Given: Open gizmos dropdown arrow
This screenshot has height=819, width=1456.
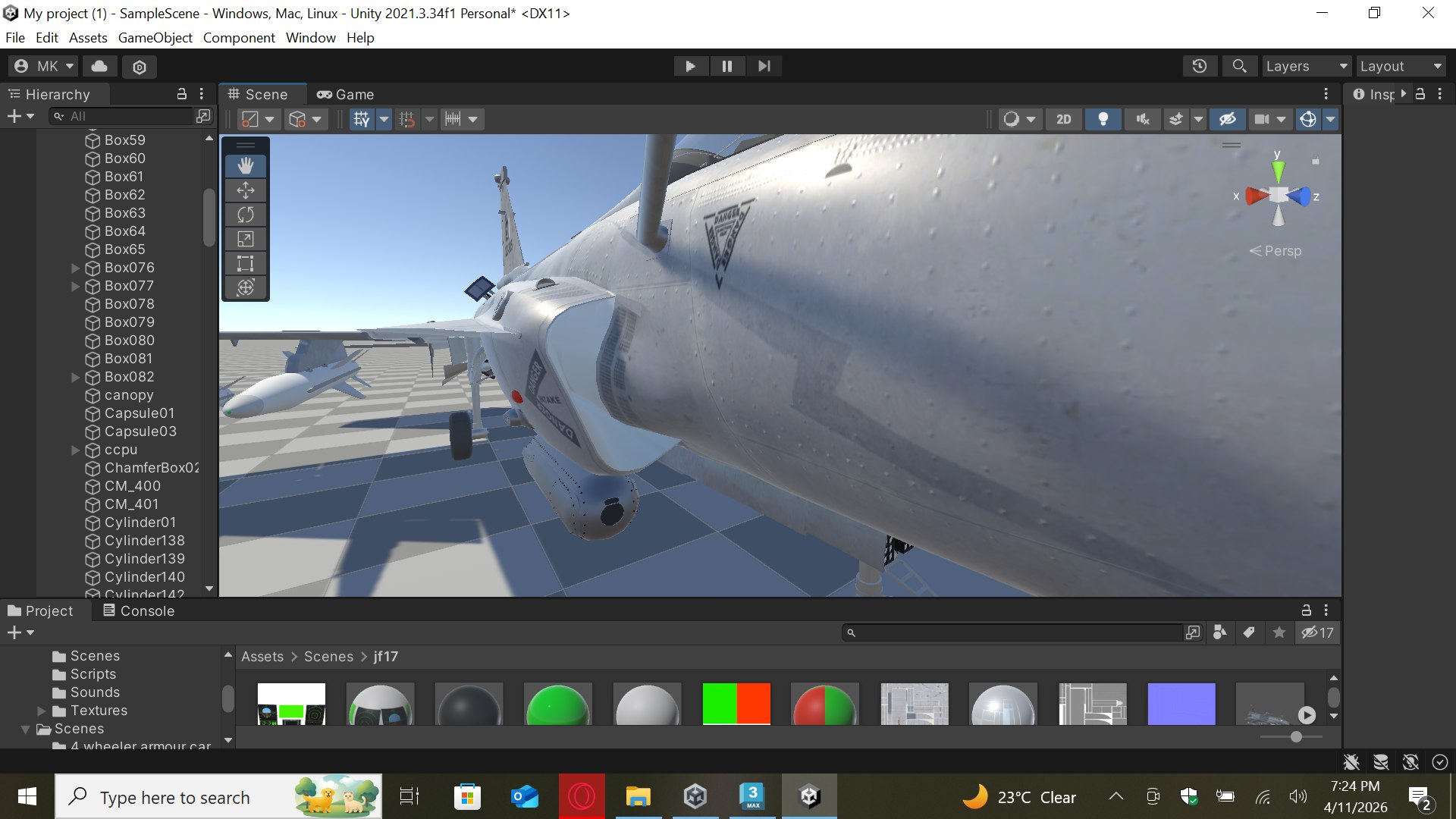Looking at the screenshot, I should point(1331,119).
